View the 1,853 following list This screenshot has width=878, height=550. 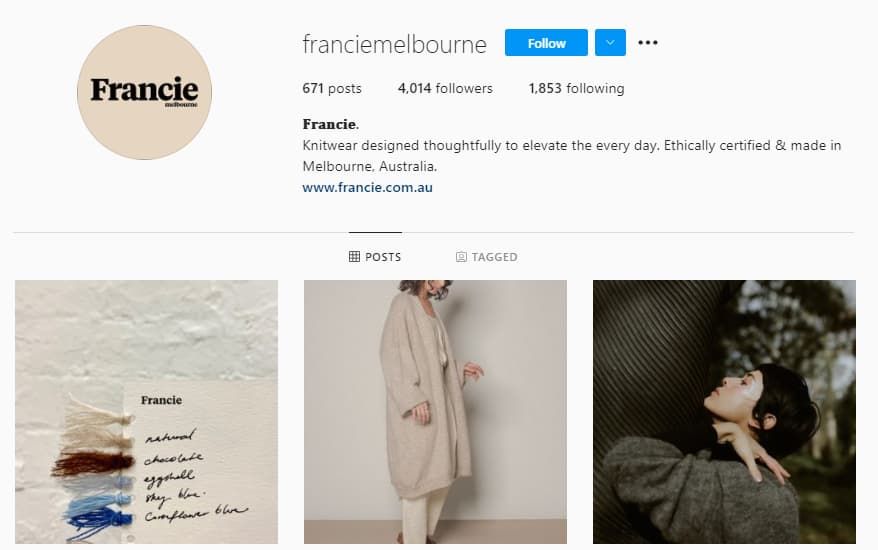pyautogui.click(x=576, y=88)
